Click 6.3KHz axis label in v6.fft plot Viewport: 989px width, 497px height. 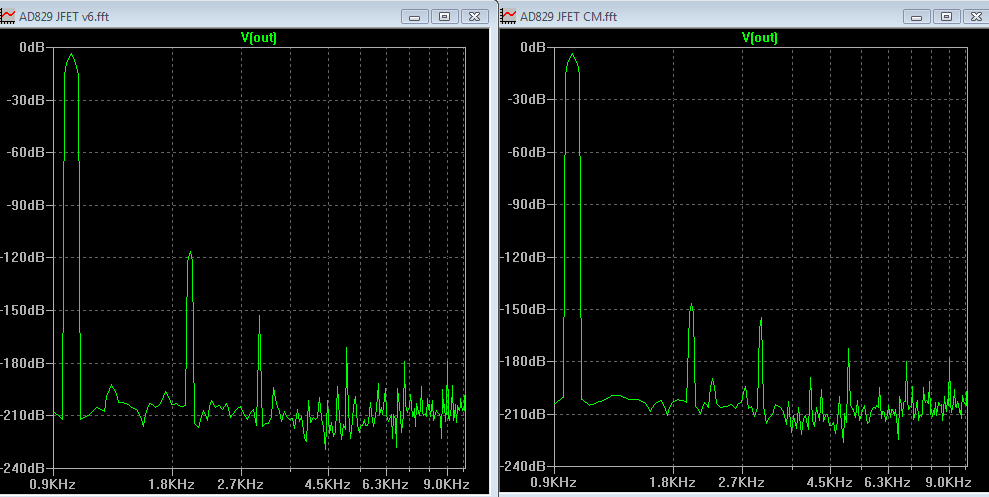pos(385,484)
